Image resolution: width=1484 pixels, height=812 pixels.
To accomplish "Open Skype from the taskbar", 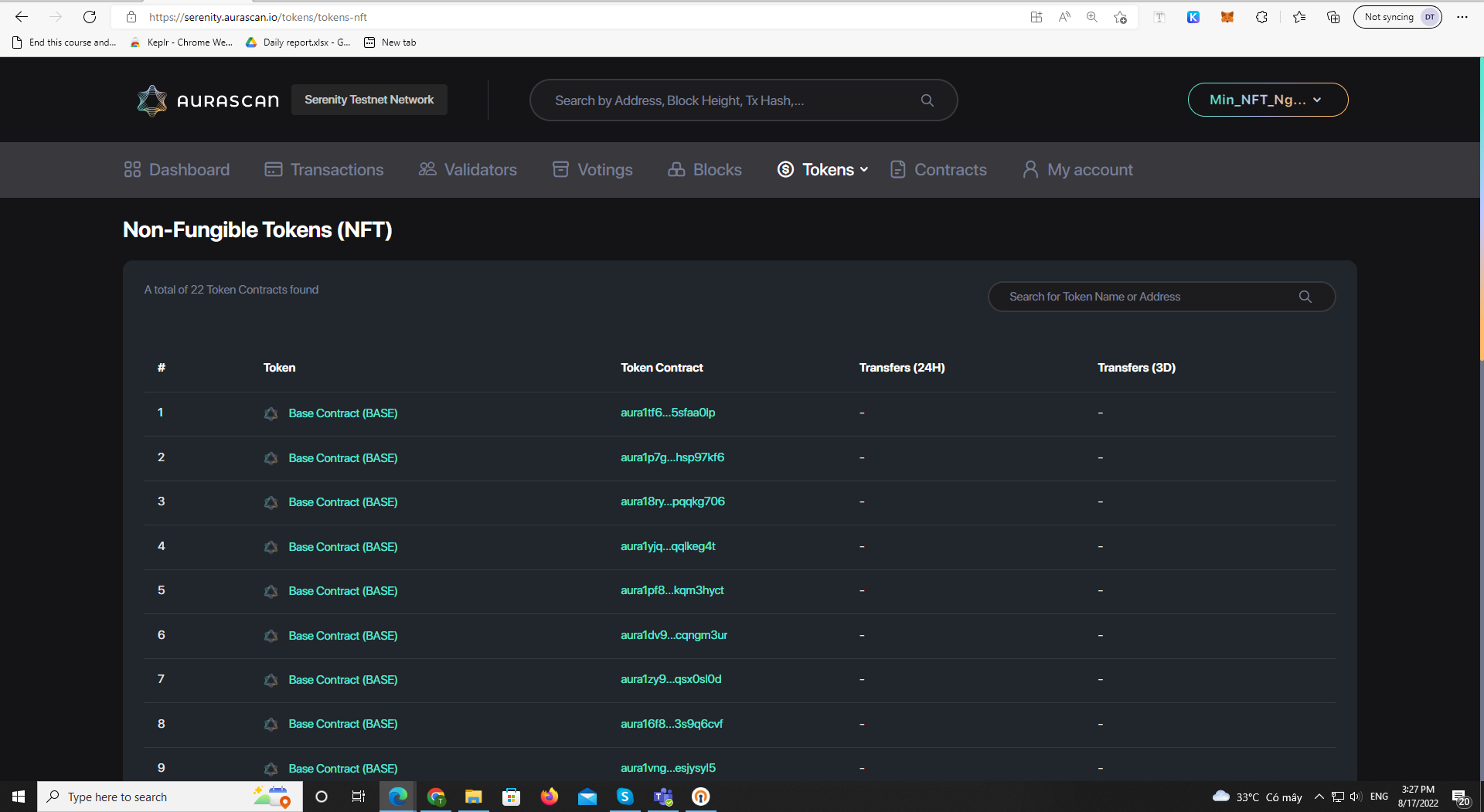I will [625, 797].
